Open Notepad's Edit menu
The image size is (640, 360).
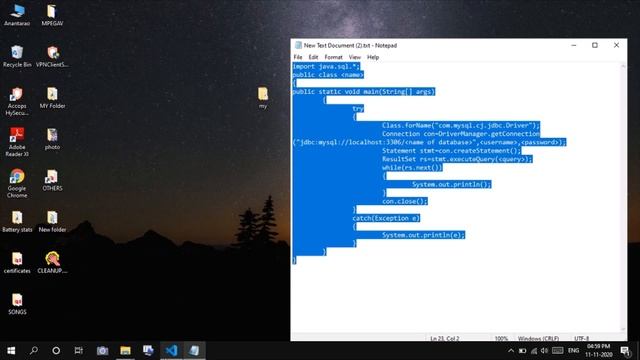(313, 57)
